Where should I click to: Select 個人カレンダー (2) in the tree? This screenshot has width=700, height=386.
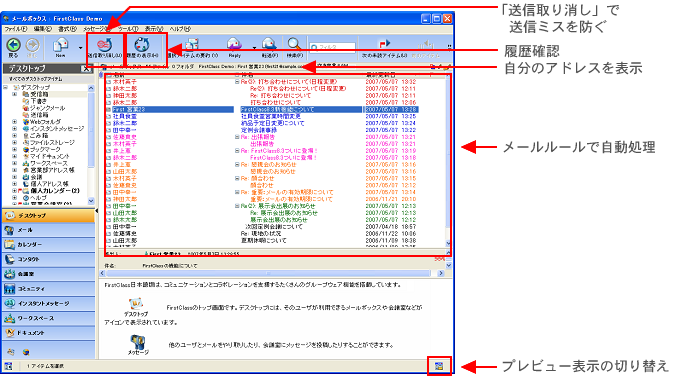pyautogui.click(x=54, y=191)
